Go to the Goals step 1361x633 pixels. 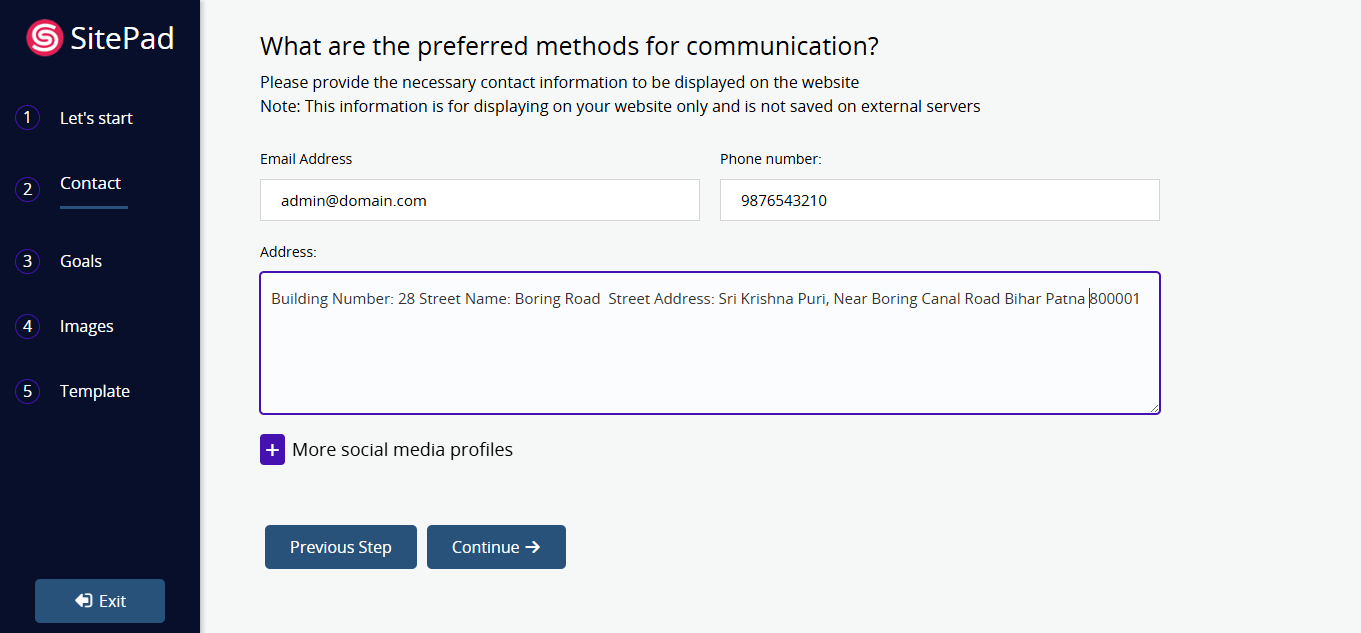pos(81,261)
